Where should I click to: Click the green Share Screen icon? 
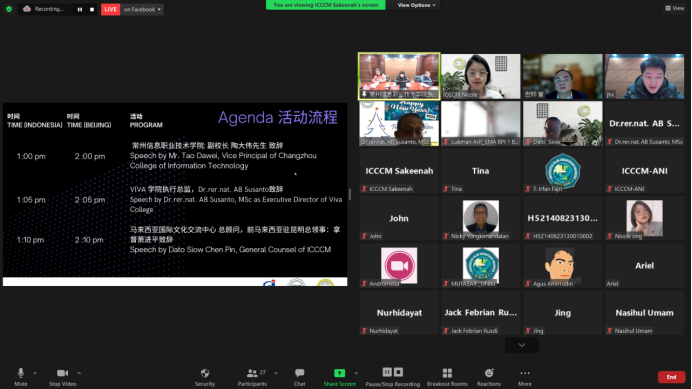pyautogui.click(x=339, y=373)
